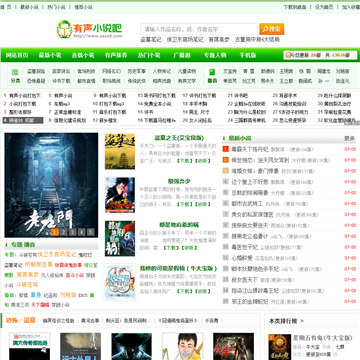This screenshot has width=360, height=360.
Task: Open the 最强弃少 book cover thumbnail
Action: [x=120, y=195]
